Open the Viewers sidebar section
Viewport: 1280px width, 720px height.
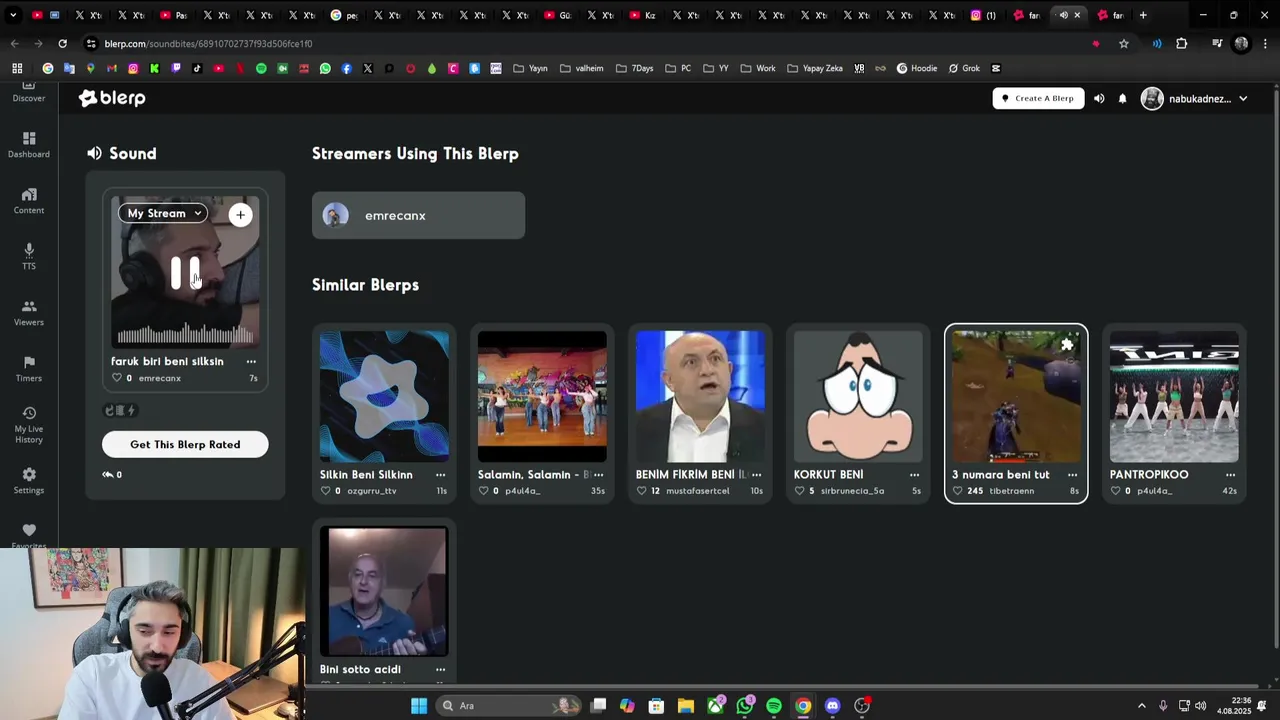[x=29, y=313]
